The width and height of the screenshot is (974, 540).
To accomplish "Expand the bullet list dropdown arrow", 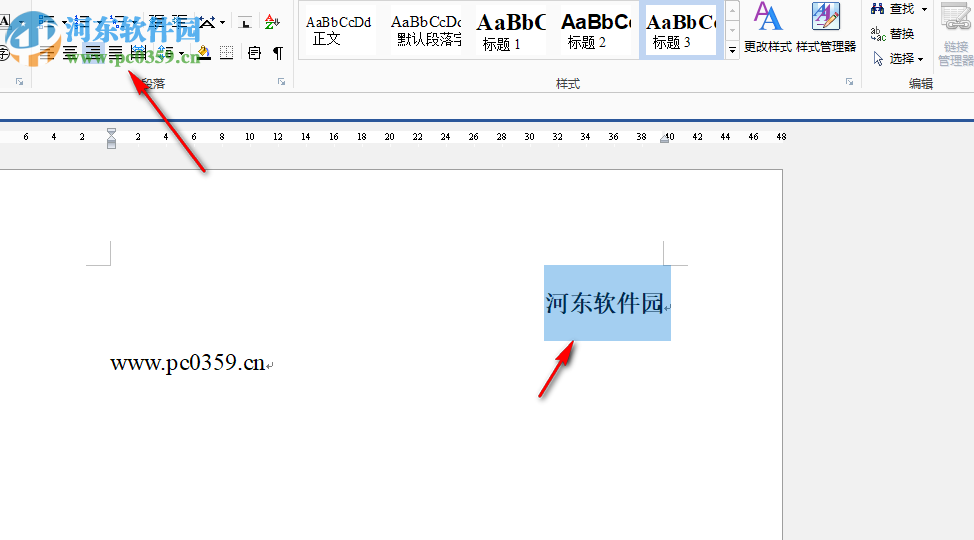I will pos(64,23).
